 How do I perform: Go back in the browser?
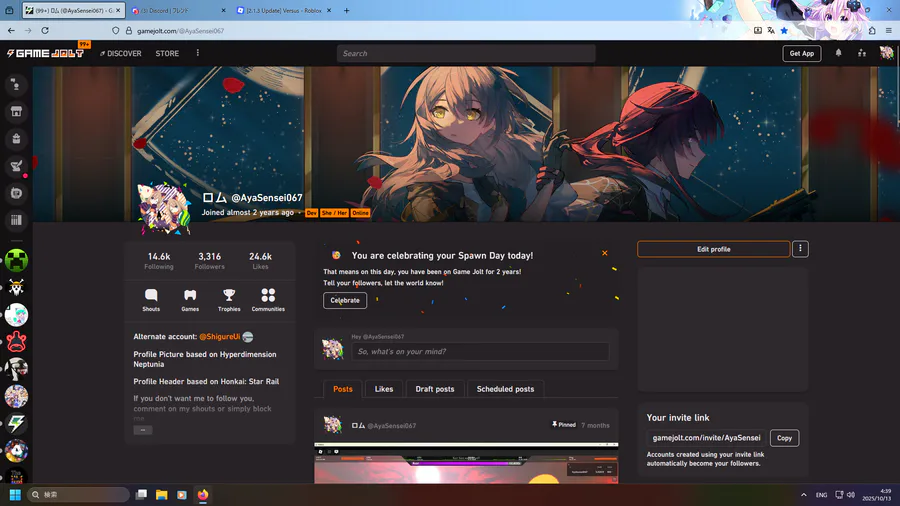[11, 30]
